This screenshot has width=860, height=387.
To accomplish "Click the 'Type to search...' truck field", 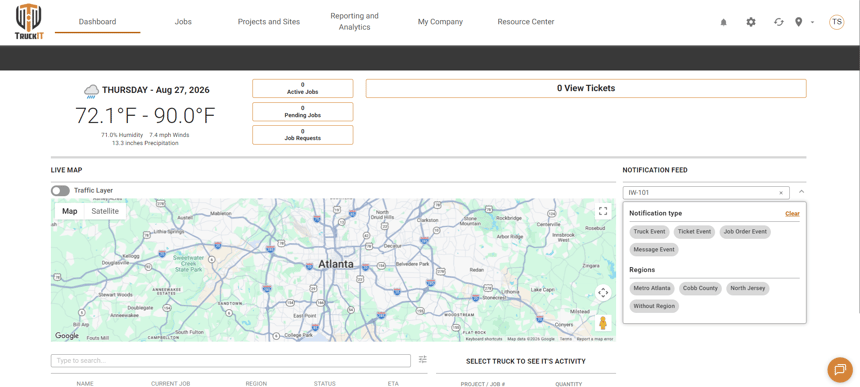I will coord(230,361).
